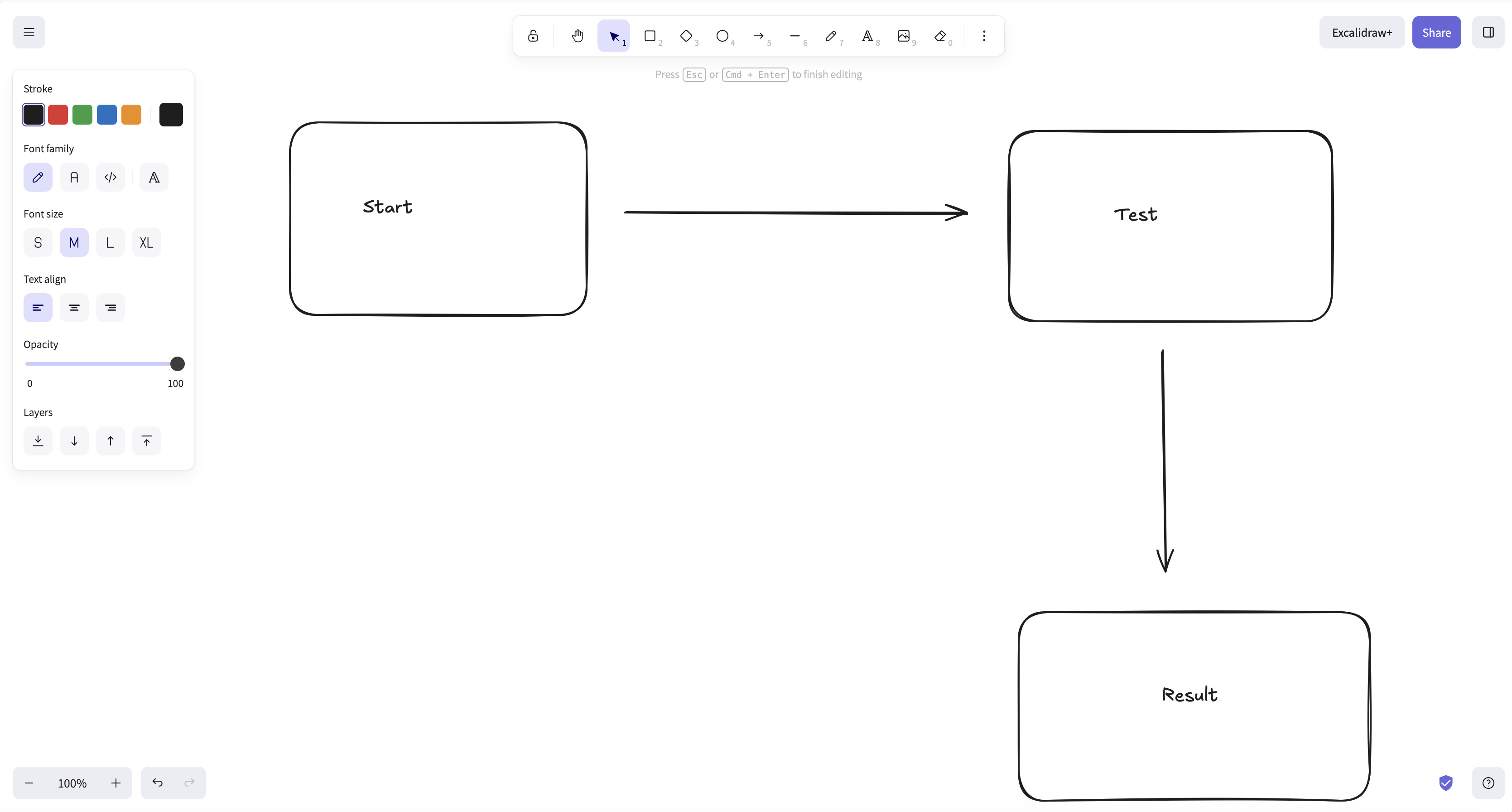Screen dimensions: 1512x812
Task: Bring the element forward one layer
Action: [111, 441]
